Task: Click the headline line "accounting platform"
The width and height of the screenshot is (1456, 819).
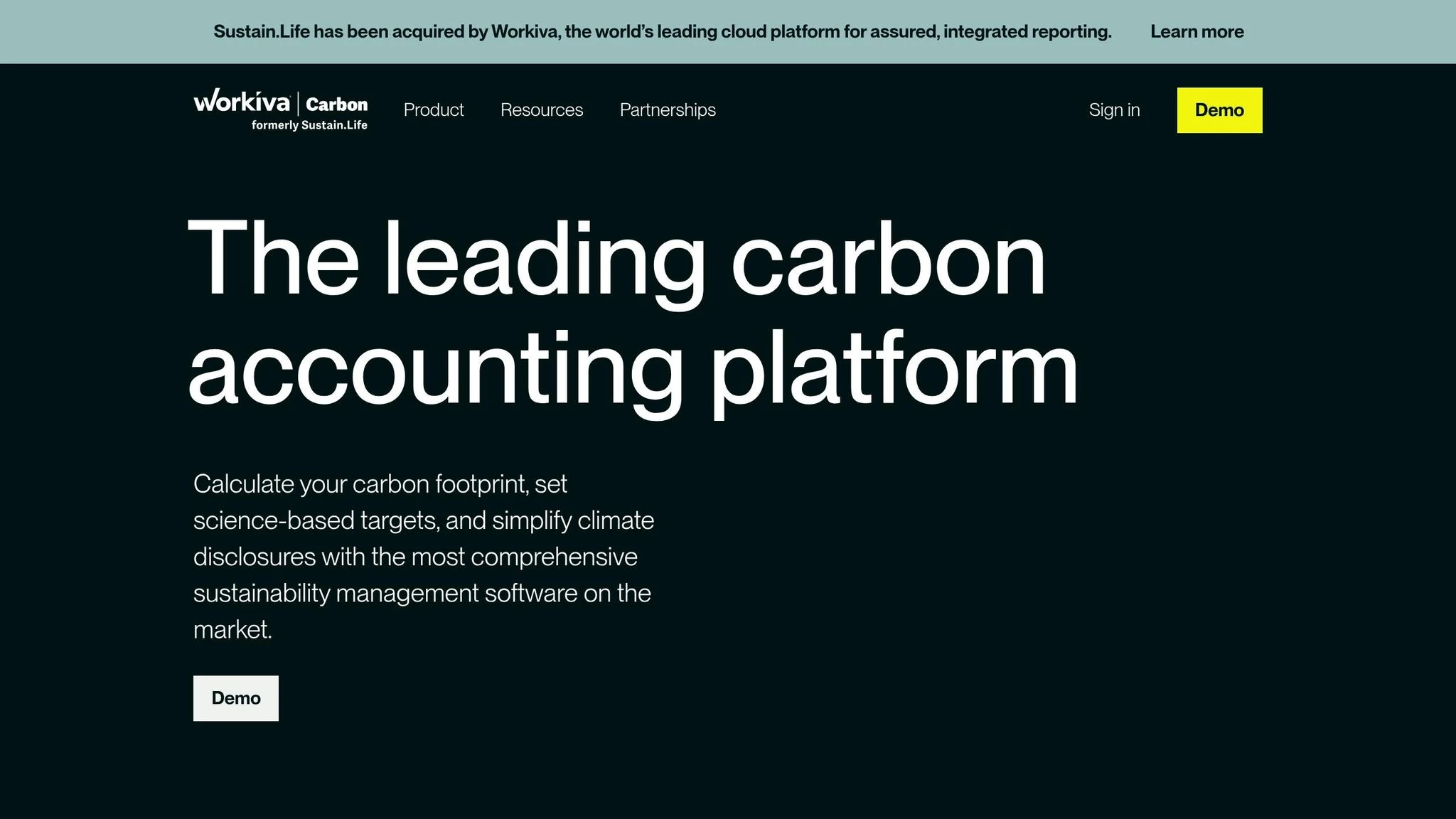Action: click(633, 370)
